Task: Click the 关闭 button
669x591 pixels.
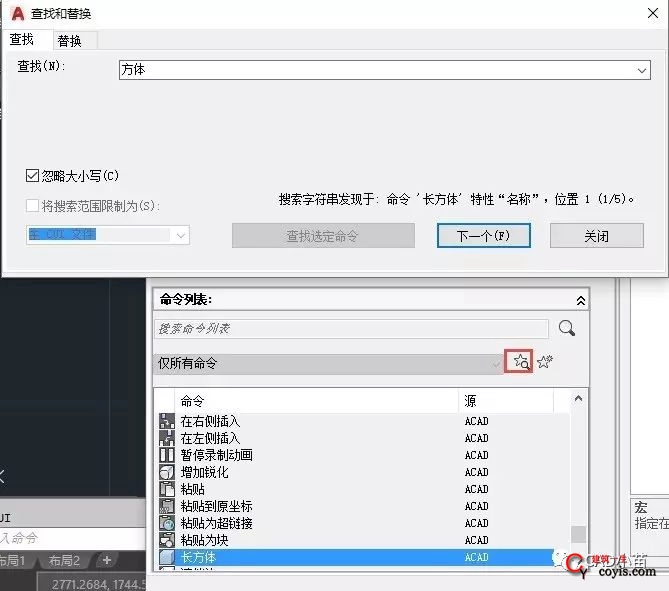Action: 596,235
